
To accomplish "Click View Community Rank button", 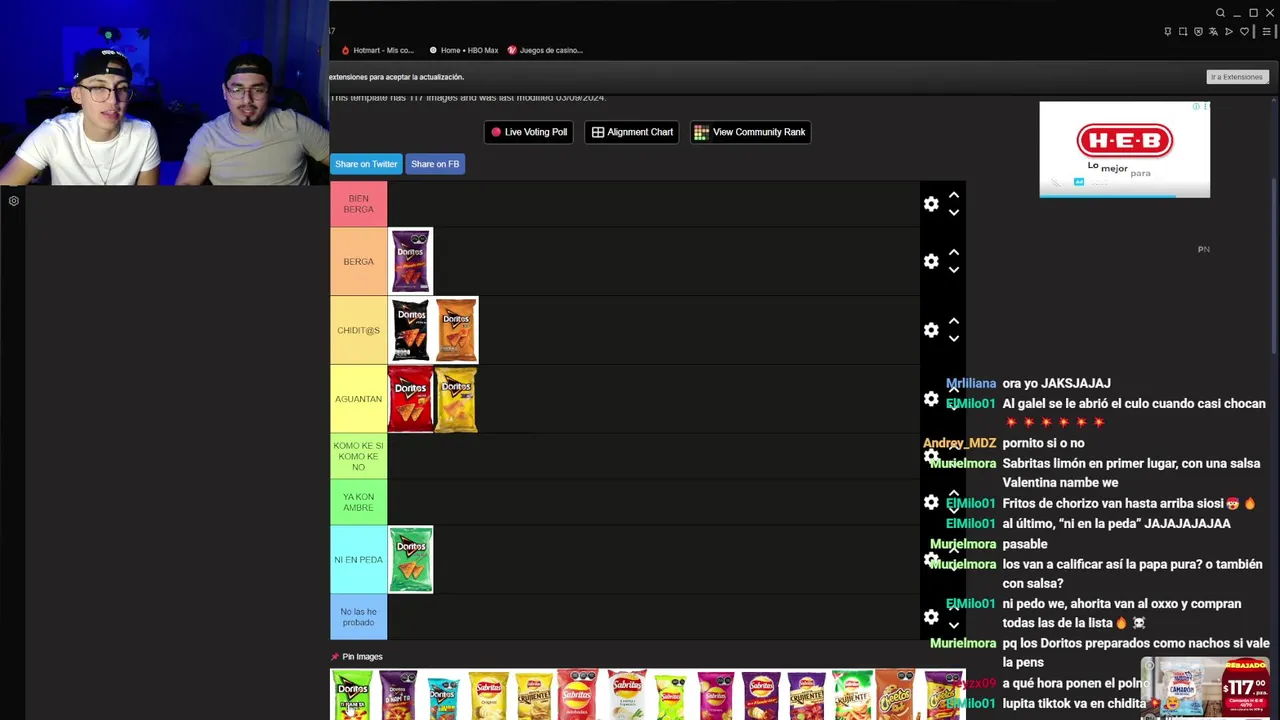I will coord(750,132).
